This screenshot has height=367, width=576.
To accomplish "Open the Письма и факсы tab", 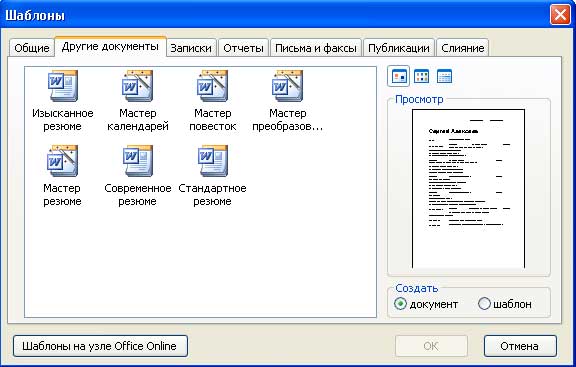I will (x=316, y=48).
